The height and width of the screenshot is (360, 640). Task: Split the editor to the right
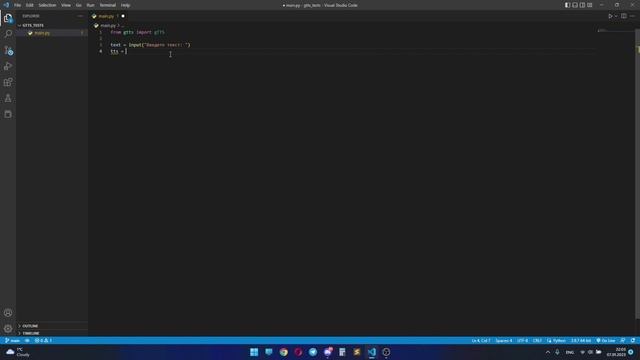[x=624, y=16]
